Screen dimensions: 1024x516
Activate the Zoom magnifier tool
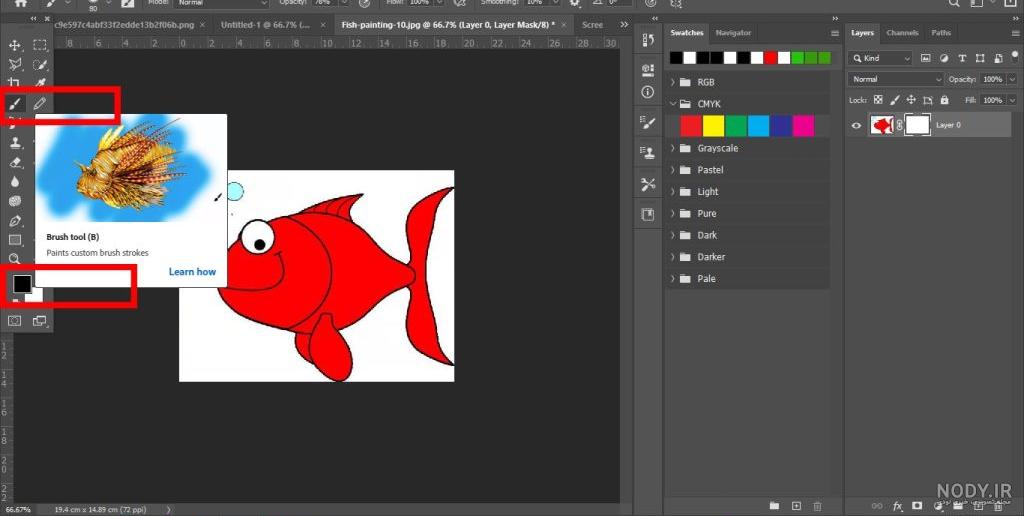14,259
